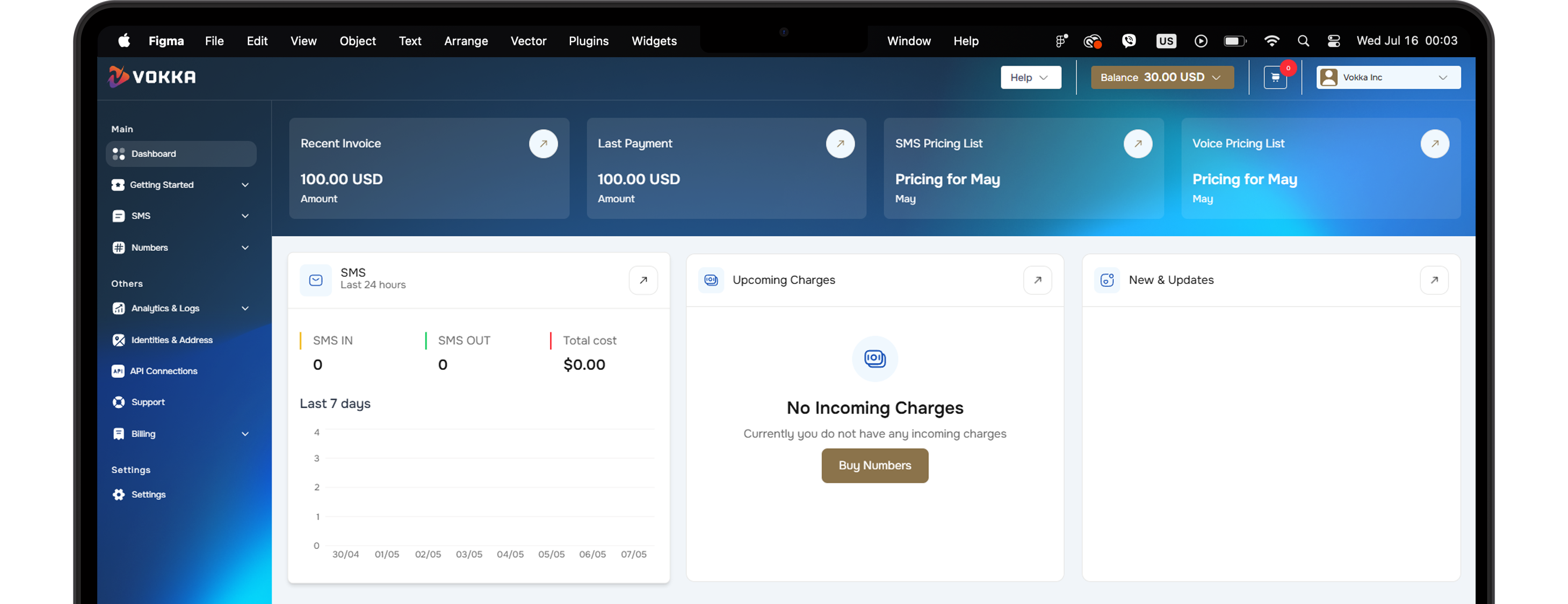This screenshot has width=1568, height=604.
Task: Expand Numbers sidebar chevron
Action: [245, 247]
